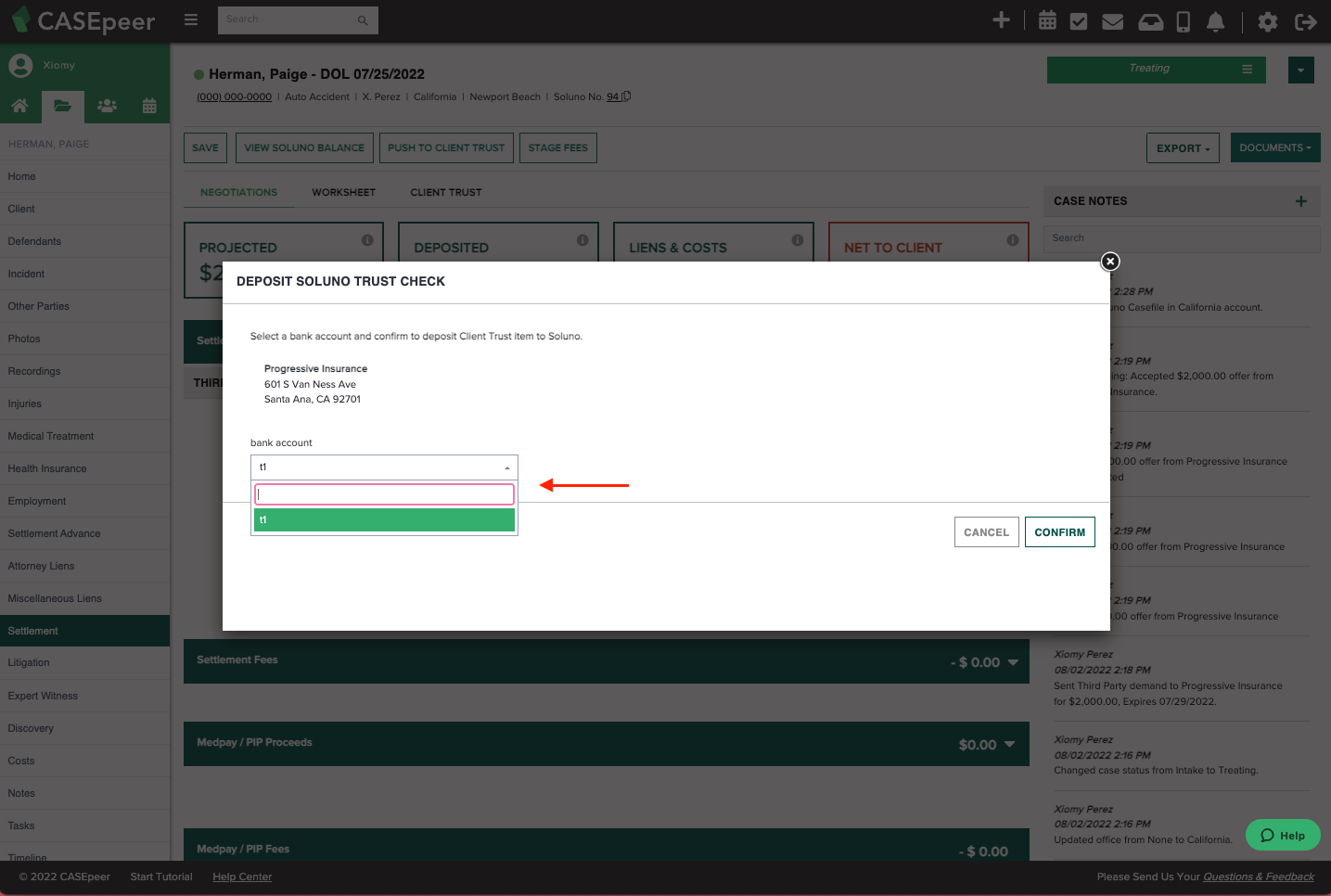Image resolution: width=1331 pixels, height=896 pixels.
Task: Open the case folder icon in sidebar
Action: [62, 106]
